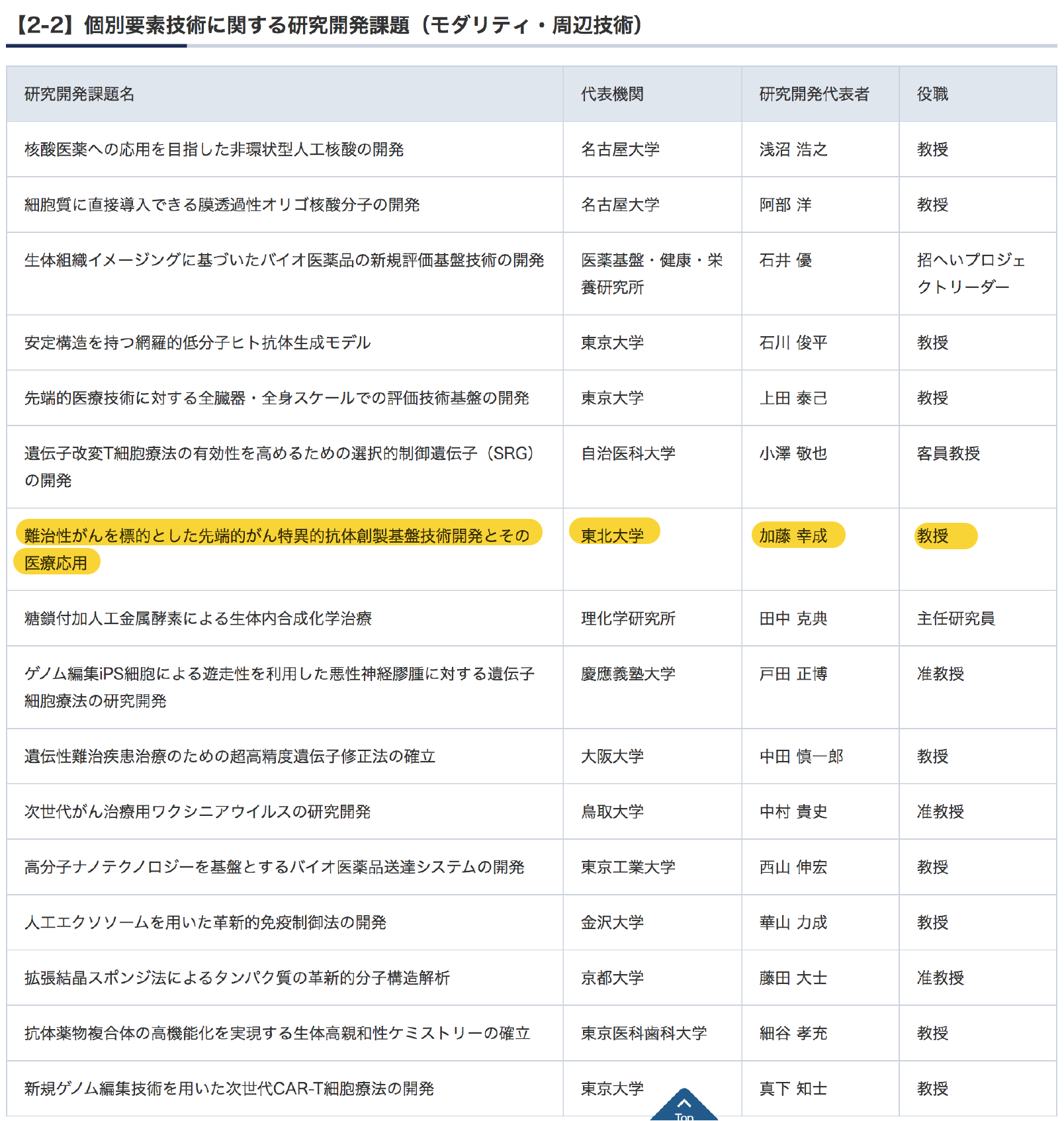The height and width of the screenshot is (1121, 1064).
Task: Click 准教授 in the 藤田 大士 row
Action: tap(940, 979)
